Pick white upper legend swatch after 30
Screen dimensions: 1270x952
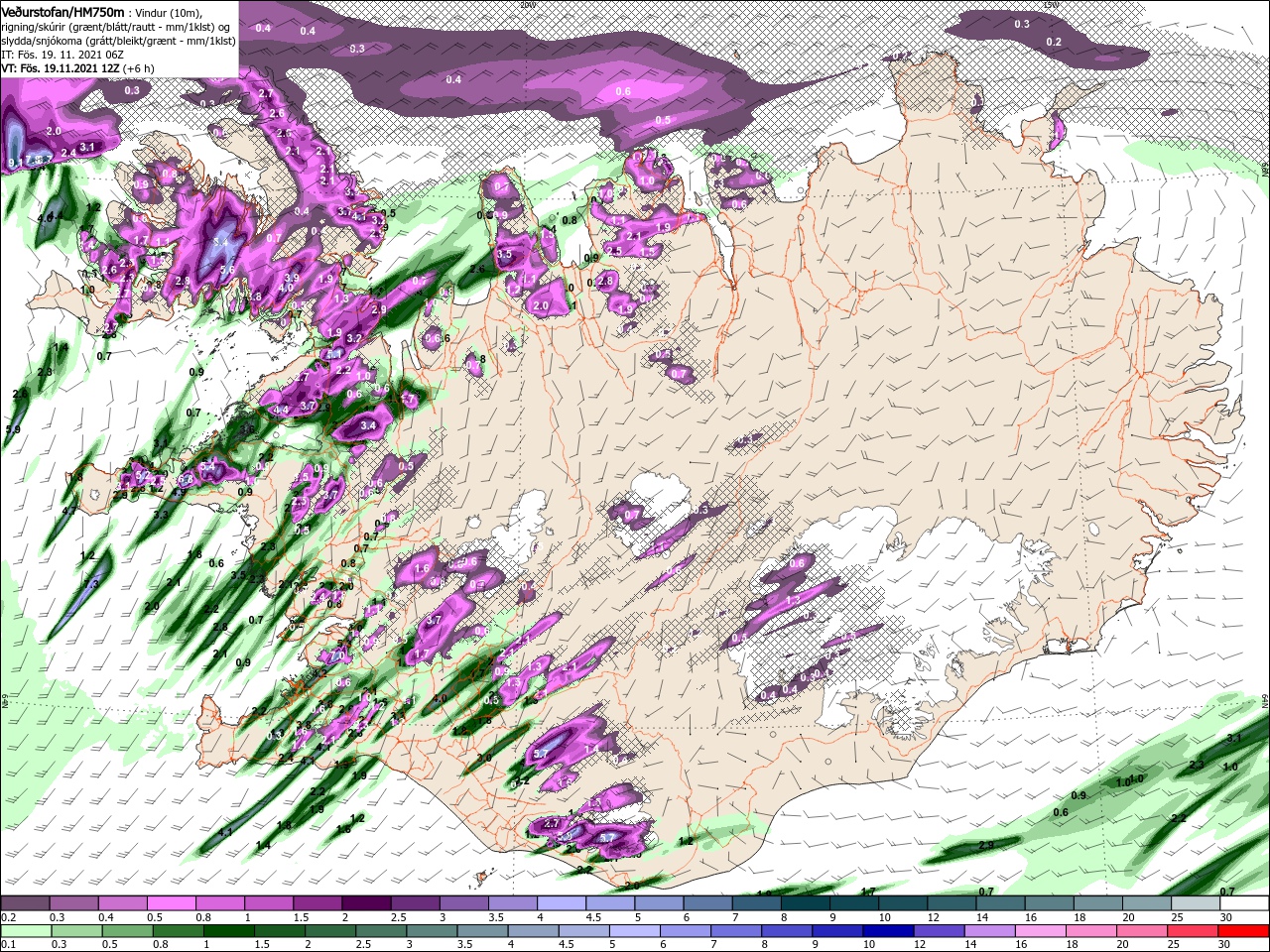tap(1243, 903)
